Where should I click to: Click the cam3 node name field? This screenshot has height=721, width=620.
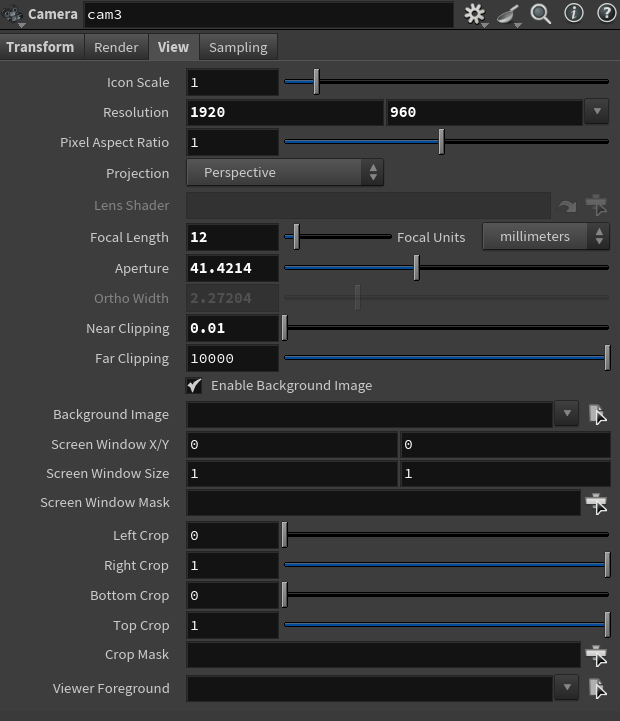coord(269,15)
